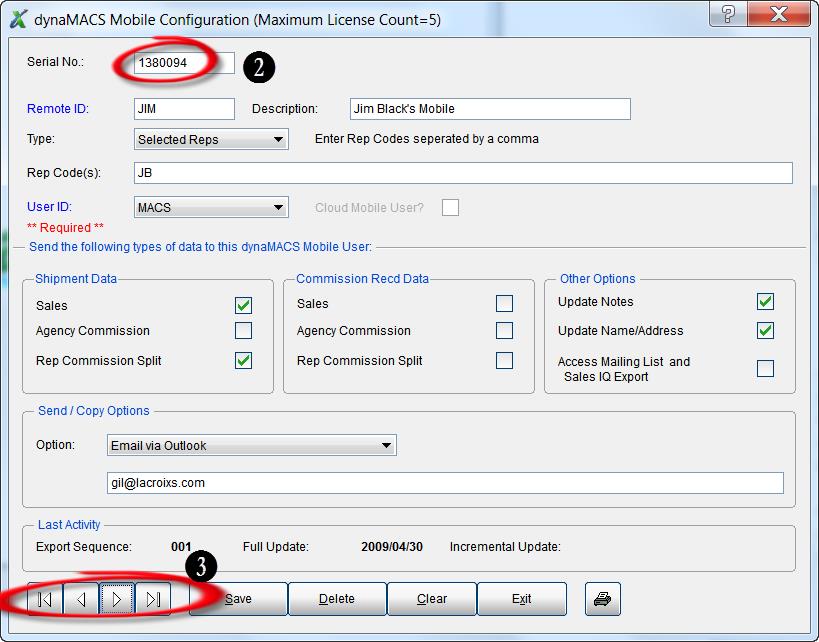The image size is (819, 642).
Task: Click the Clear button
Action: (x=432, y=599)
